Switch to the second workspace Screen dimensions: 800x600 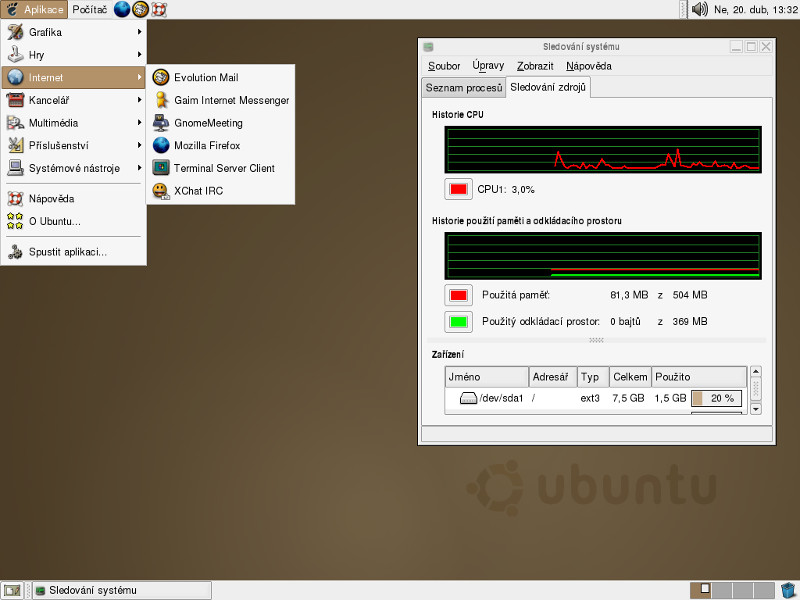[x=722, y=590]
